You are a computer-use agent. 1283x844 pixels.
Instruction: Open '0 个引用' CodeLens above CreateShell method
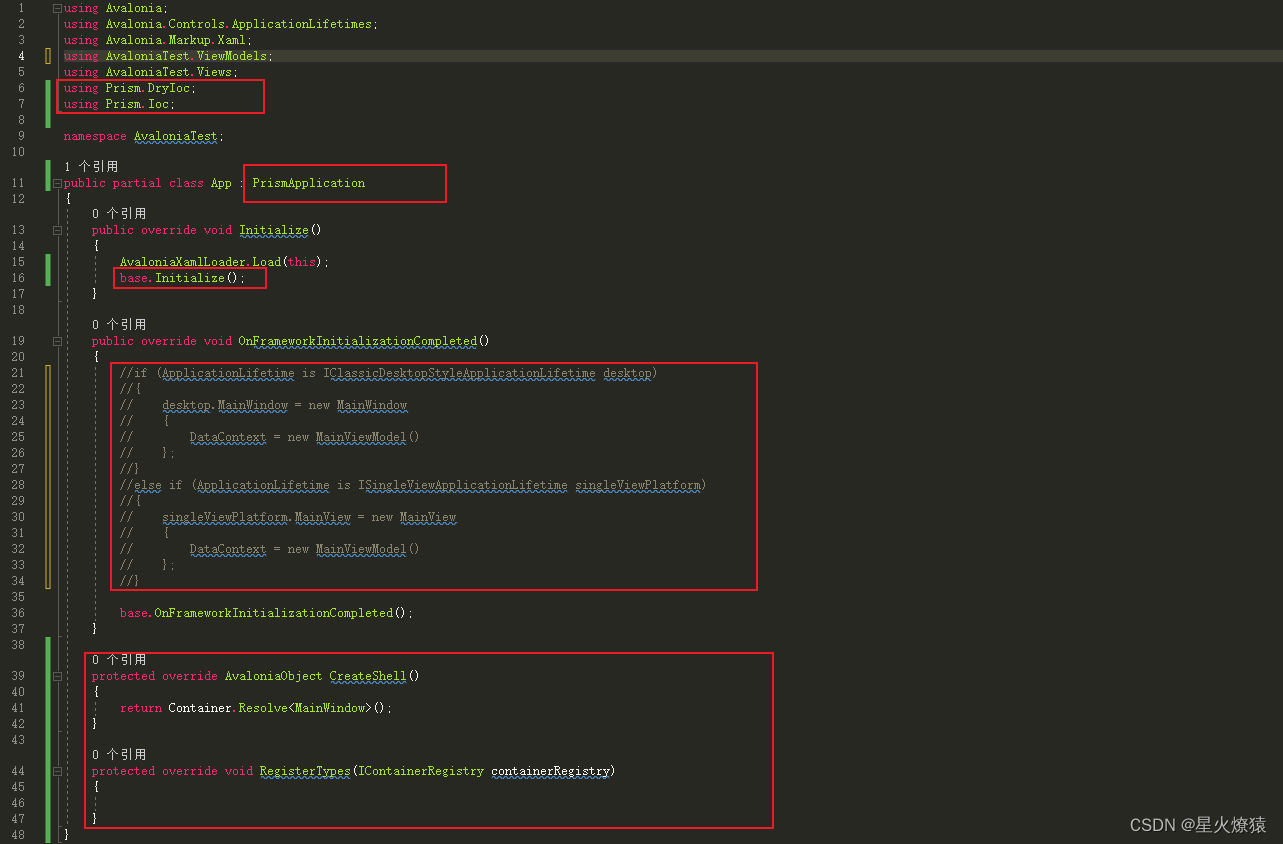[119, 660]
